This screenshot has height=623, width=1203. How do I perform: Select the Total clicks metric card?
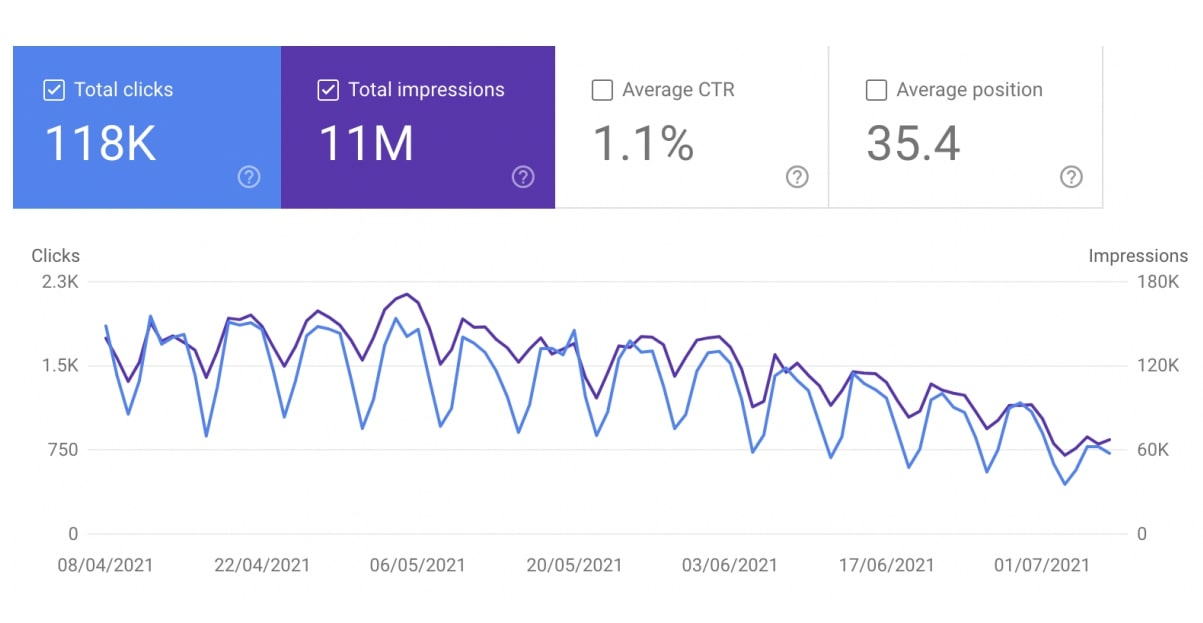click(145, 125)
